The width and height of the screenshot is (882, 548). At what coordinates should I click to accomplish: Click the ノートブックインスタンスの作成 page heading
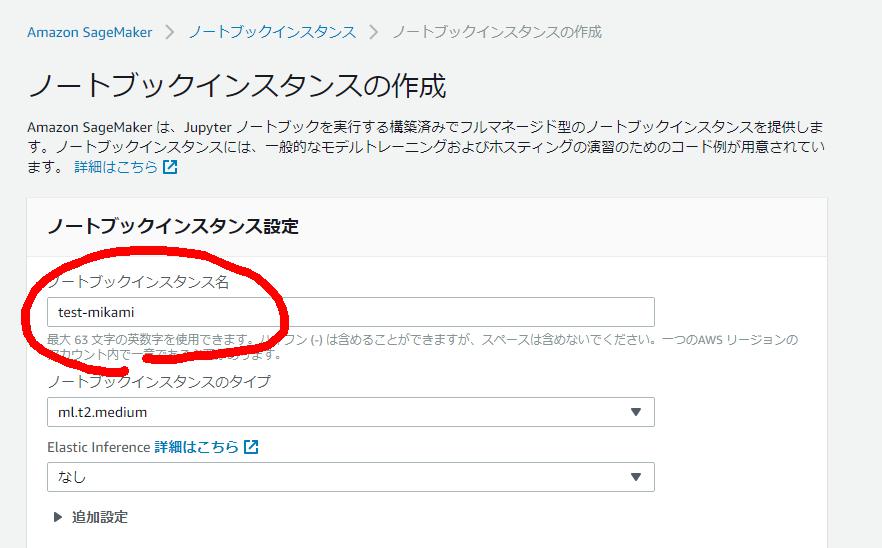[236, 86]
